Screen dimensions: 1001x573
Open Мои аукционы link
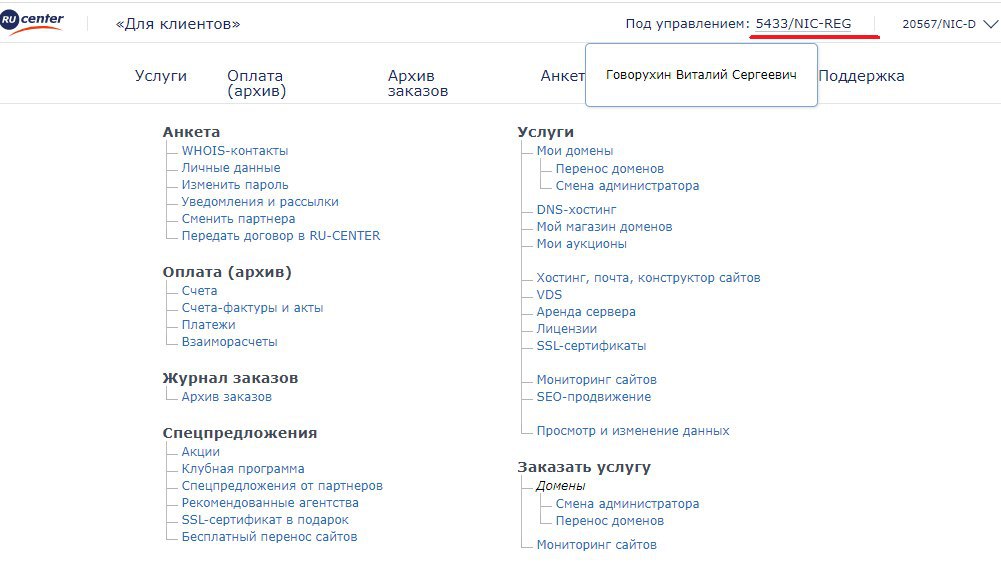click(582, 244)
